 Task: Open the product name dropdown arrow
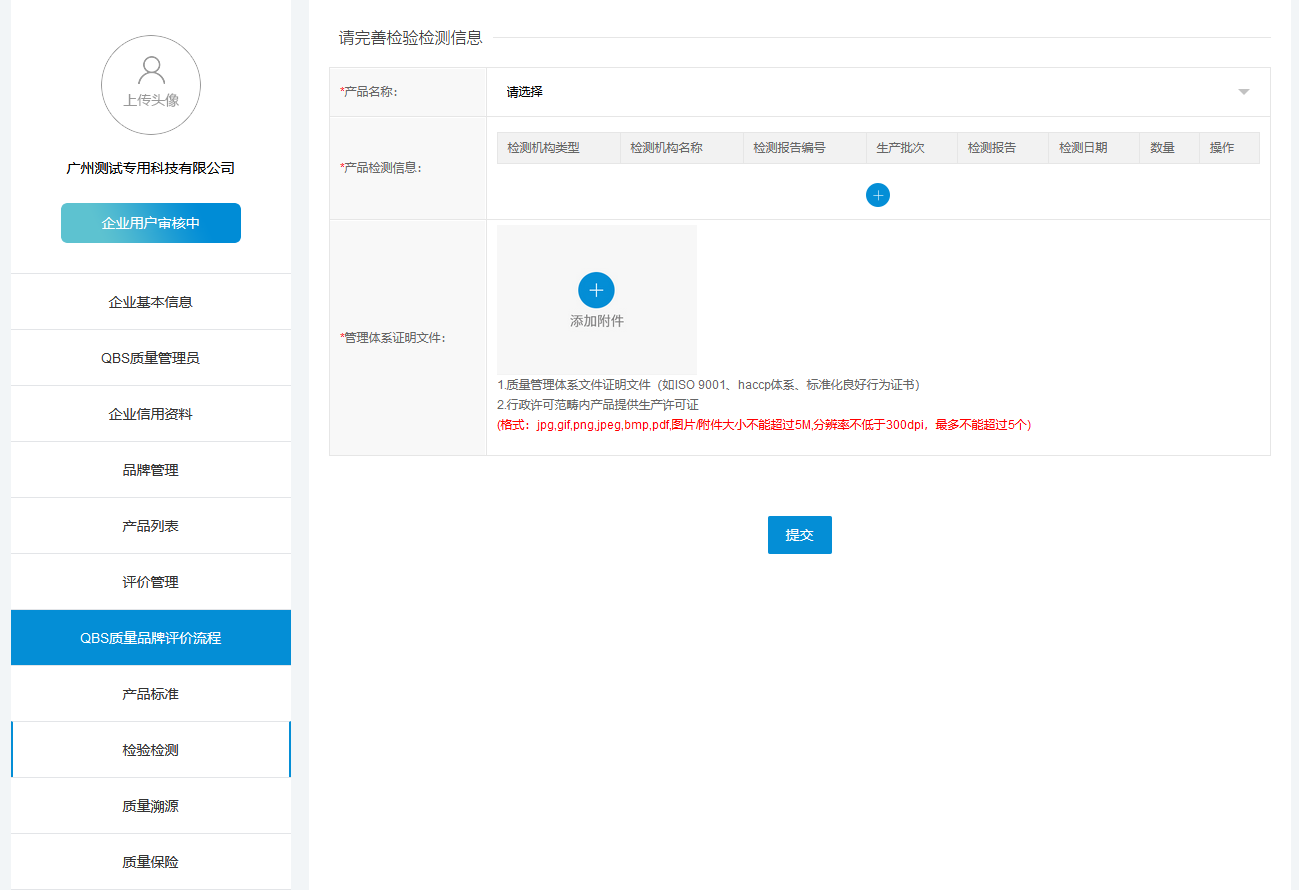(x=1243, y=92)
